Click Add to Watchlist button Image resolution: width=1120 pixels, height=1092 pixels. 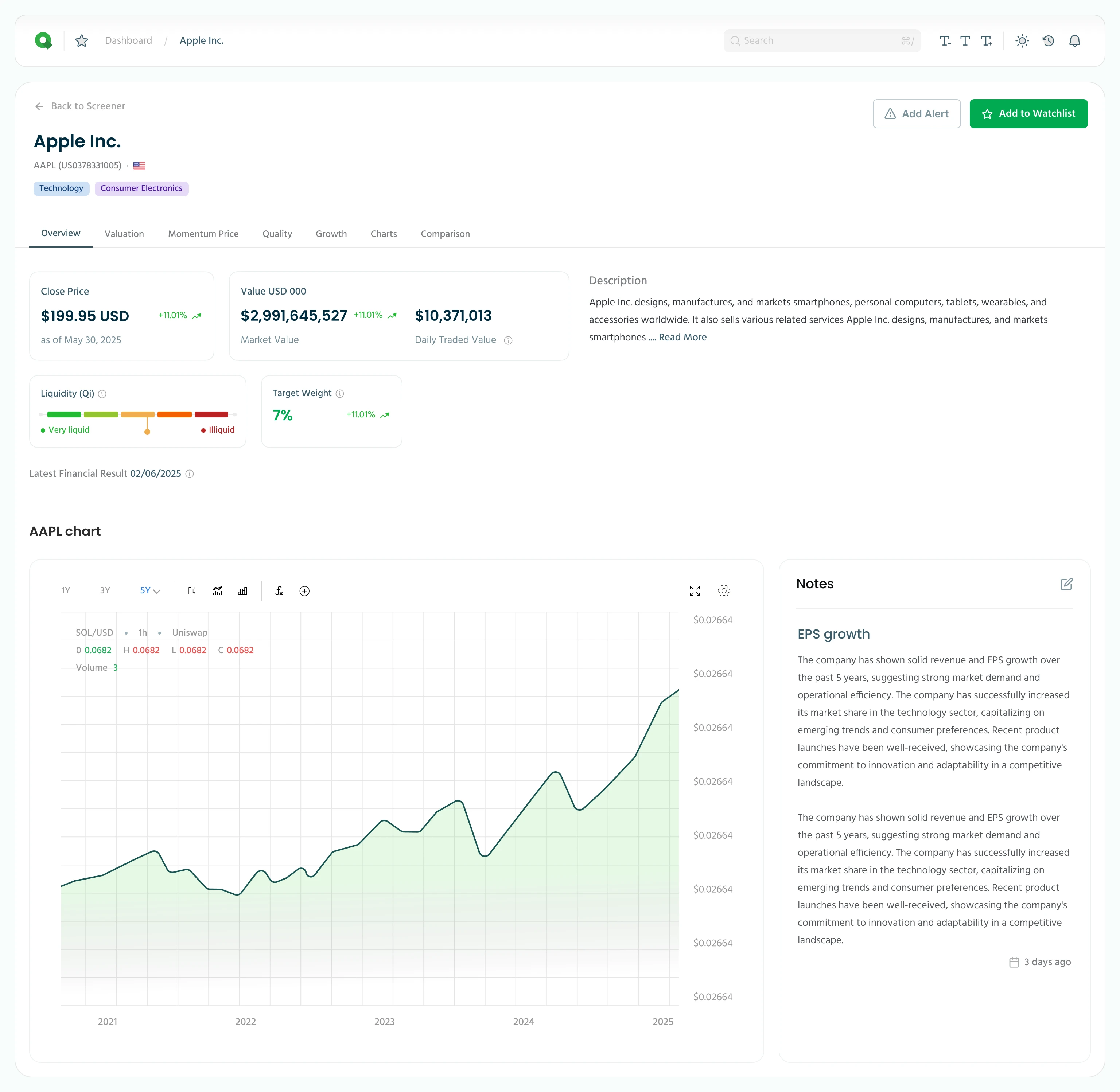coord(1028,114)
